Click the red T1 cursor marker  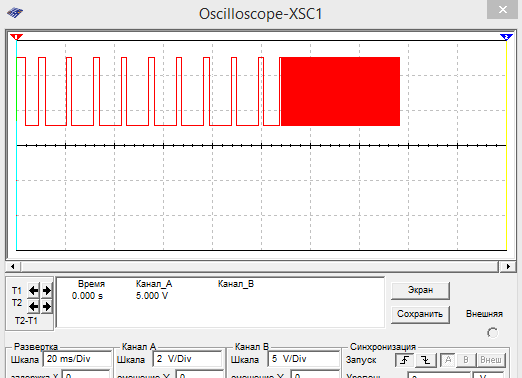pos(16,37)
